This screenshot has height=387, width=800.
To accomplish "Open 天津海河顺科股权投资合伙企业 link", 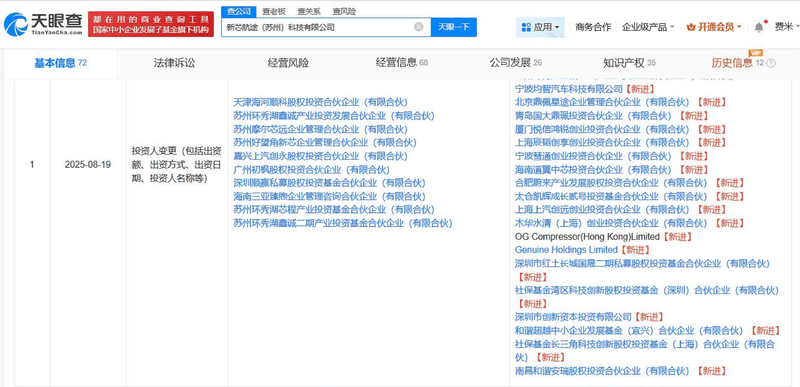I will click(x=320, y=102).
